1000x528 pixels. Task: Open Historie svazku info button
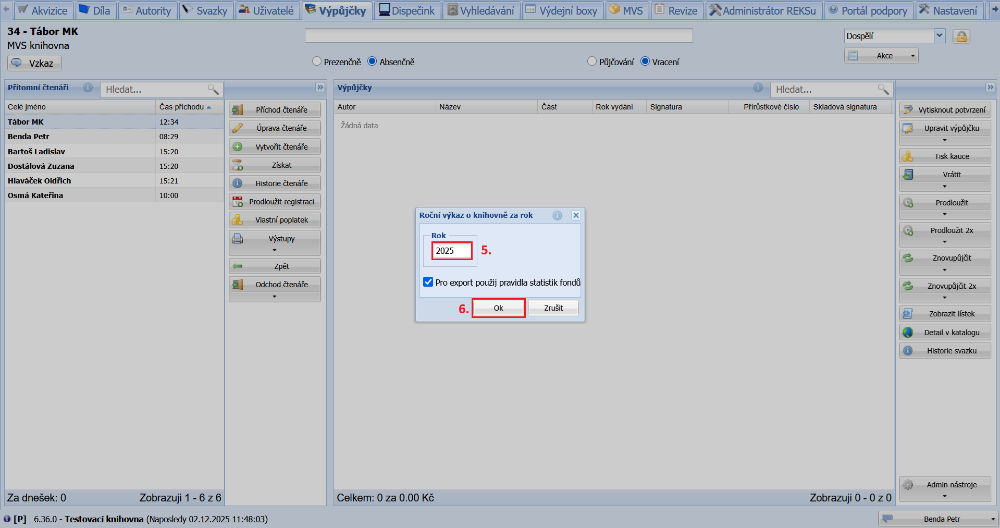[946, 351]
